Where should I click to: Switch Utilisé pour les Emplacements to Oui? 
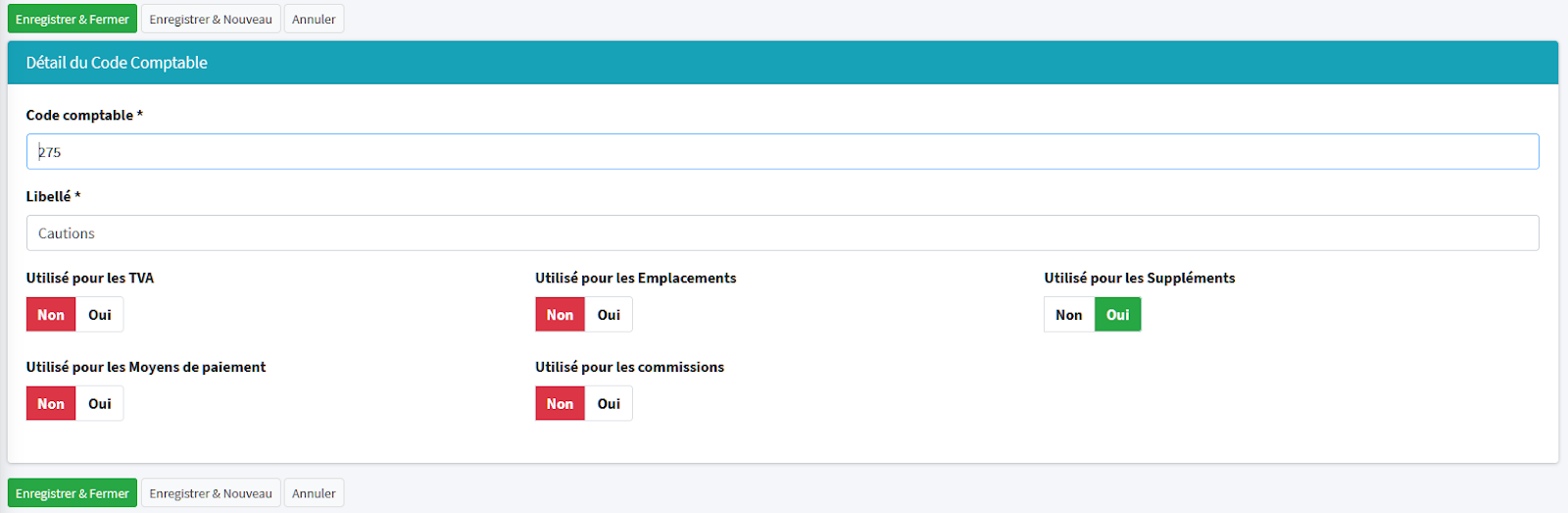(x=609, y=315)
